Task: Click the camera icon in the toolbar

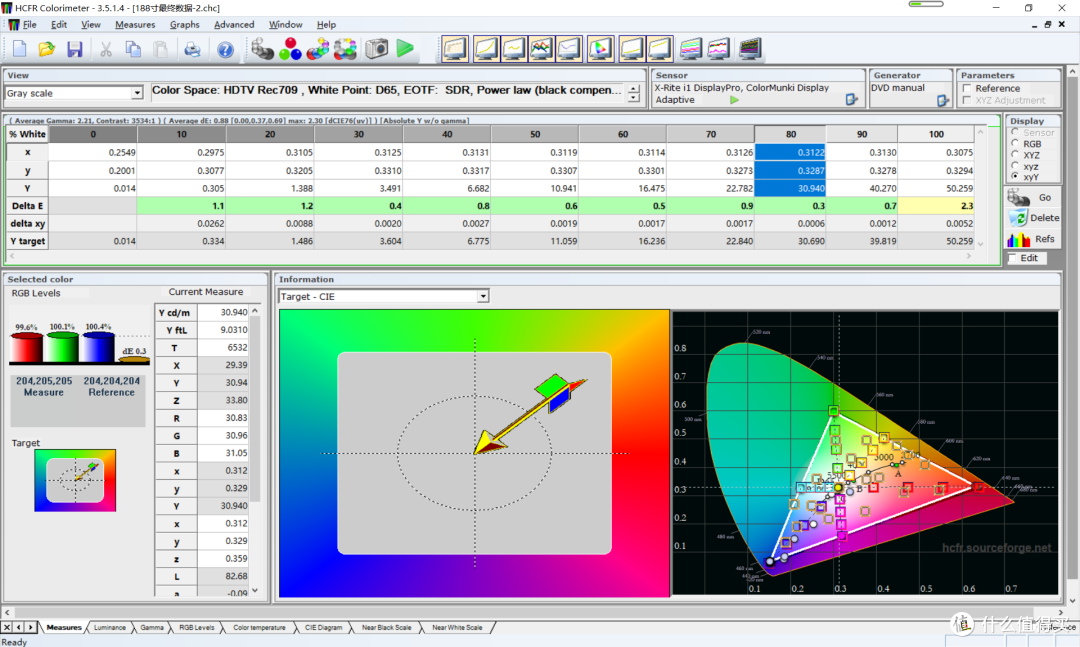Action: 376,48
